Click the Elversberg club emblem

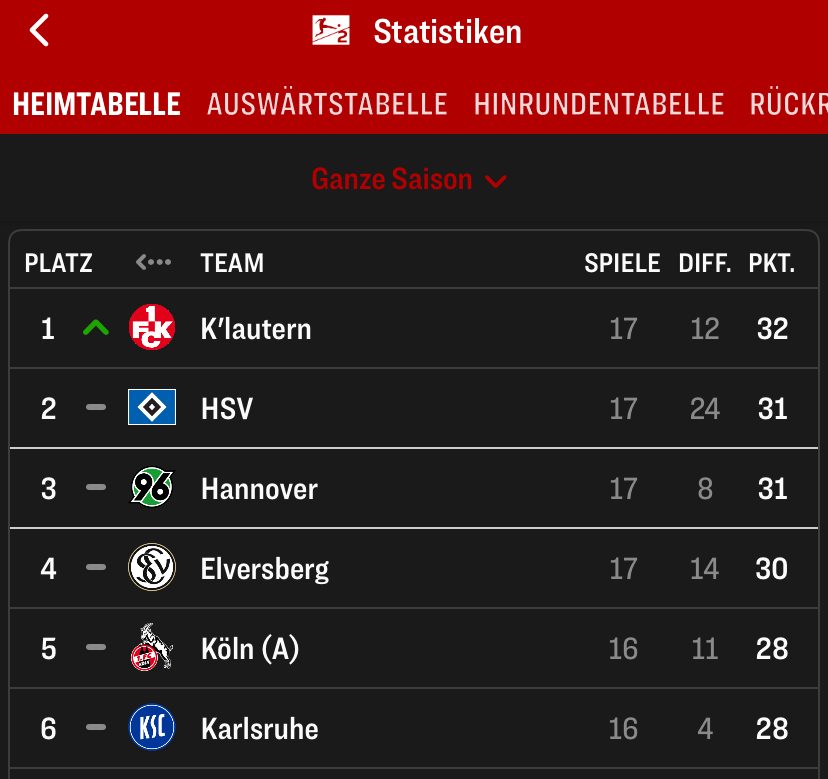pyautogui.click(x=152, y=568)
